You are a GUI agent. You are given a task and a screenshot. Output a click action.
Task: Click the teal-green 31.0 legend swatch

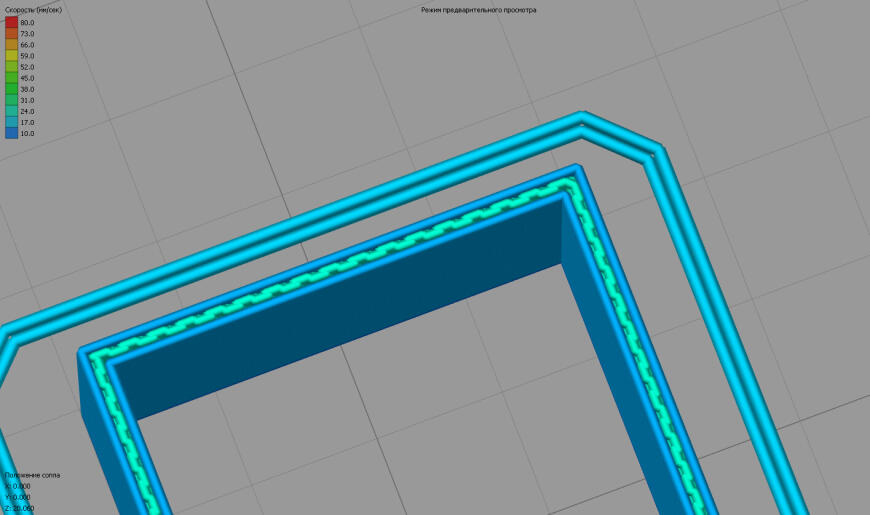[11, 100]
